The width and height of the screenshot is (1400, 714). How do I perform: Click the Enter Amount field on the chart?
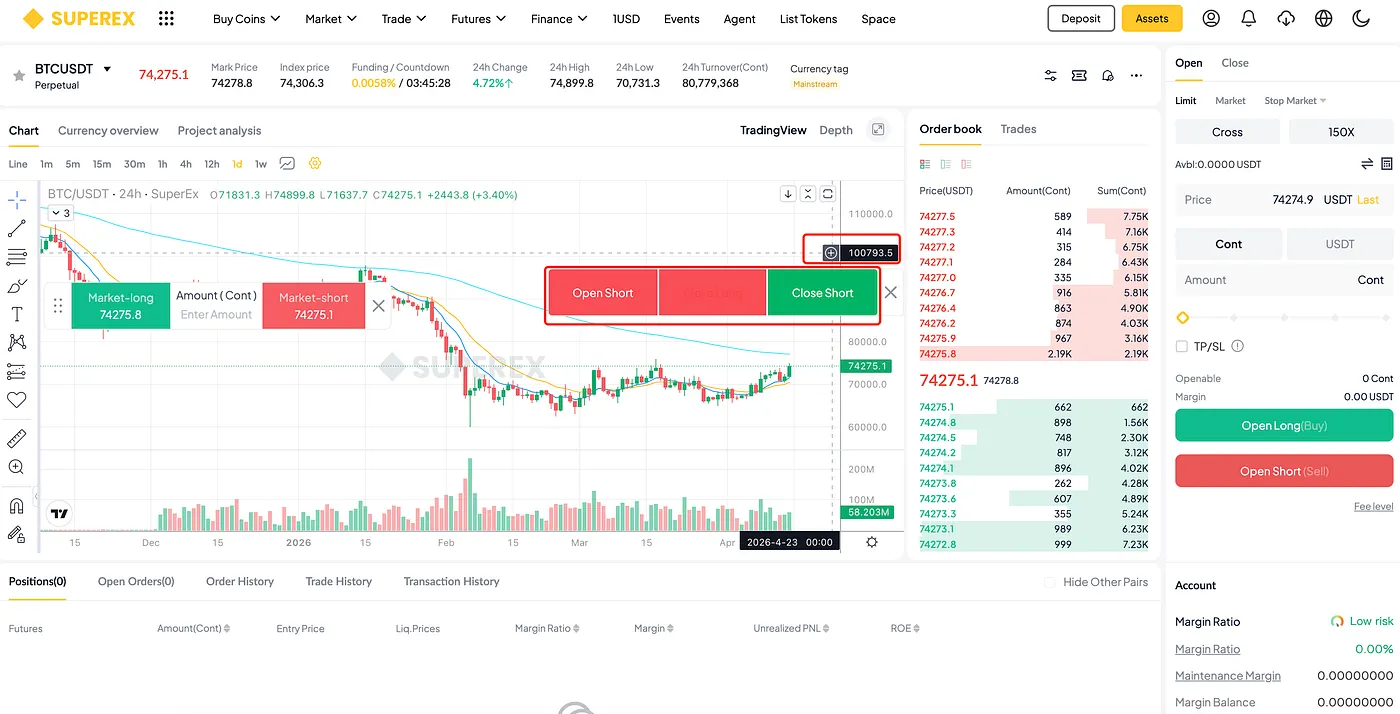(x=216, y=315)
